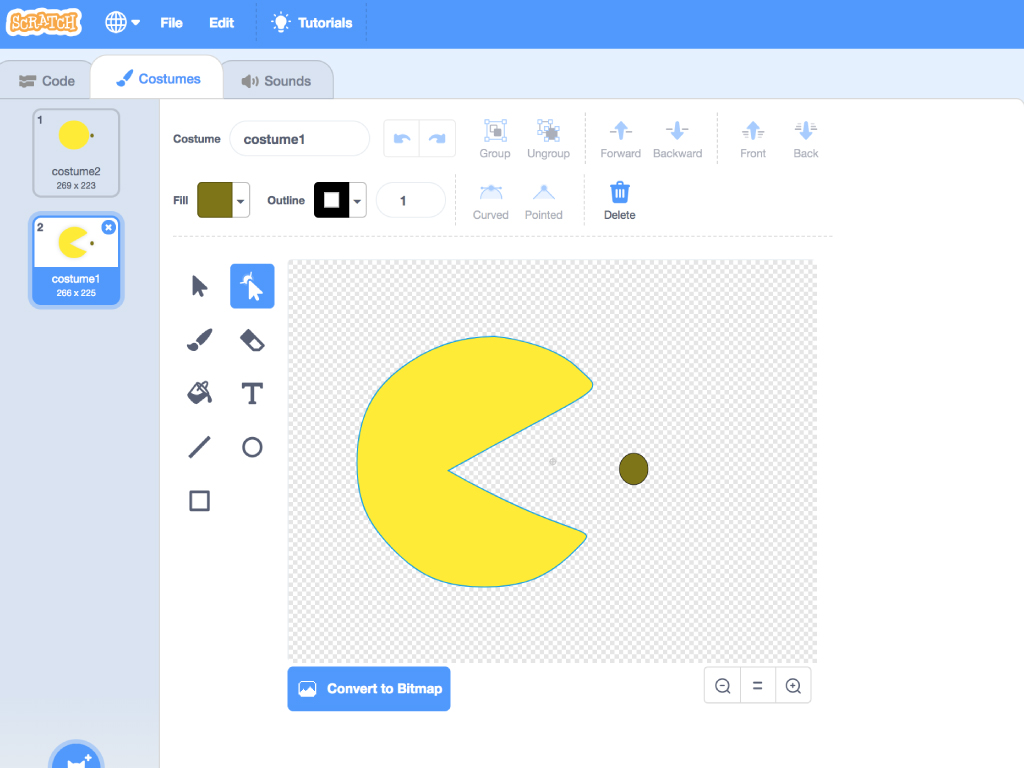This screenshot has width=1024, height=768.
Task: Select the costume2 thumbnail
Action: (x=76, y=153)
